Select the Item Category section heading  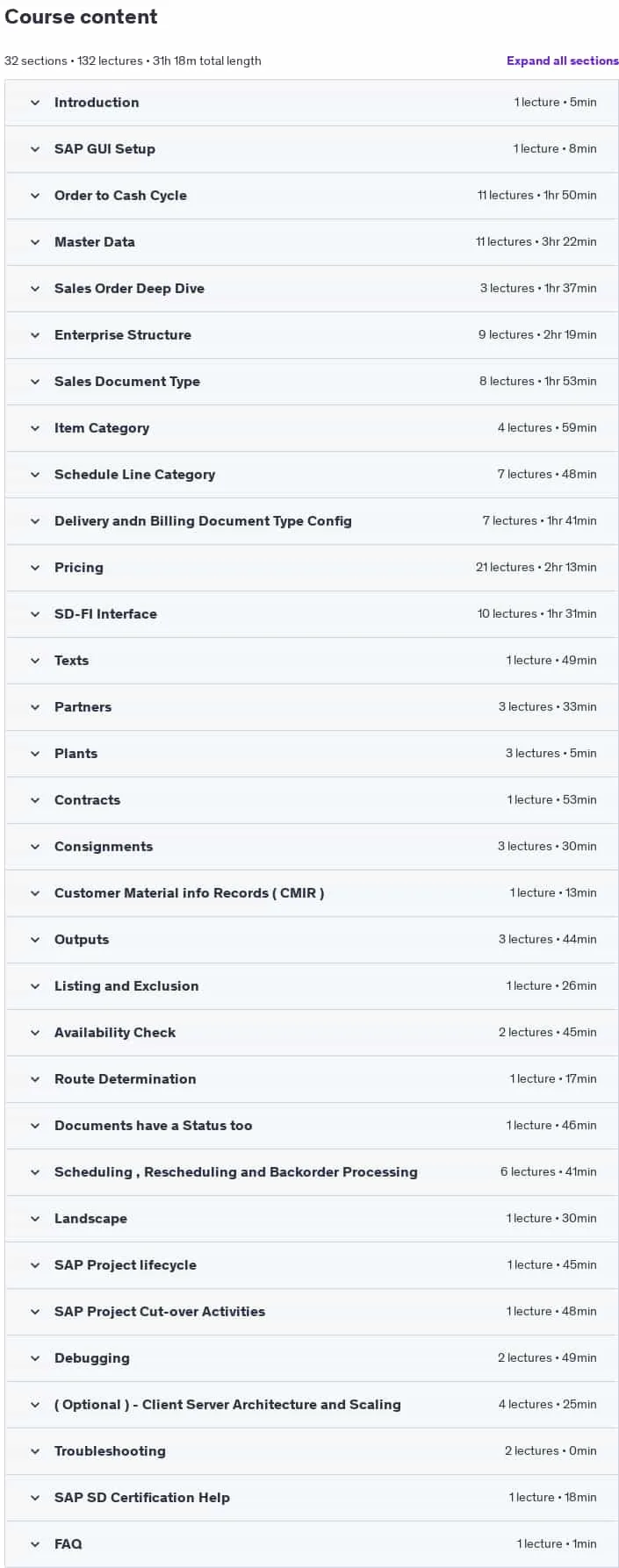[102, 428]
